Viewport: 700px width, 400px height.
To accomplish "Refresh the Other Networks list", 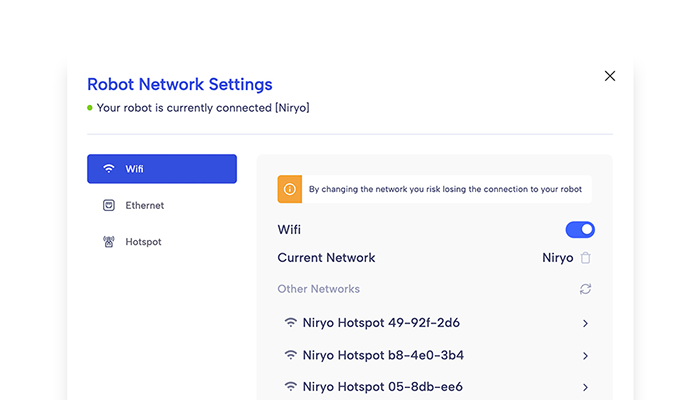I will click(585, 289).
